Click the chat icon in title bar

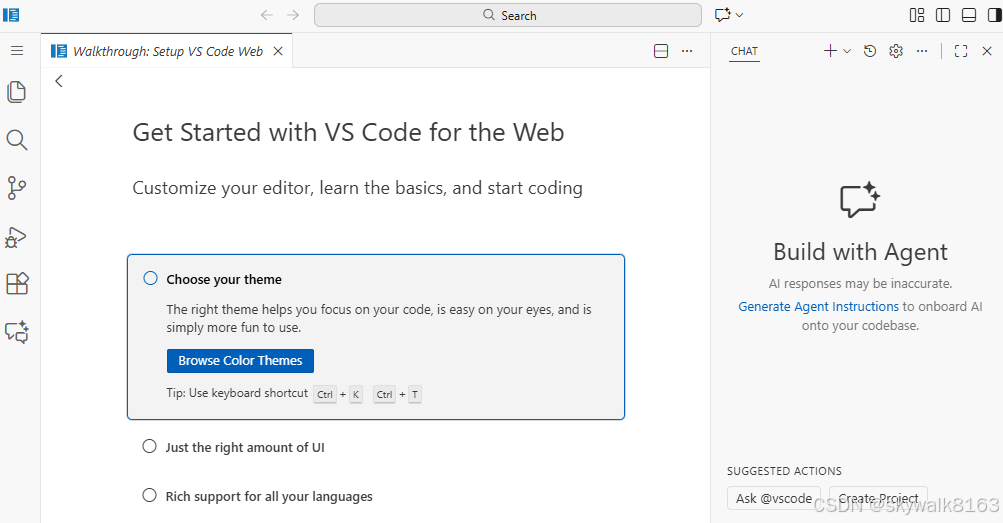point(723,15)
